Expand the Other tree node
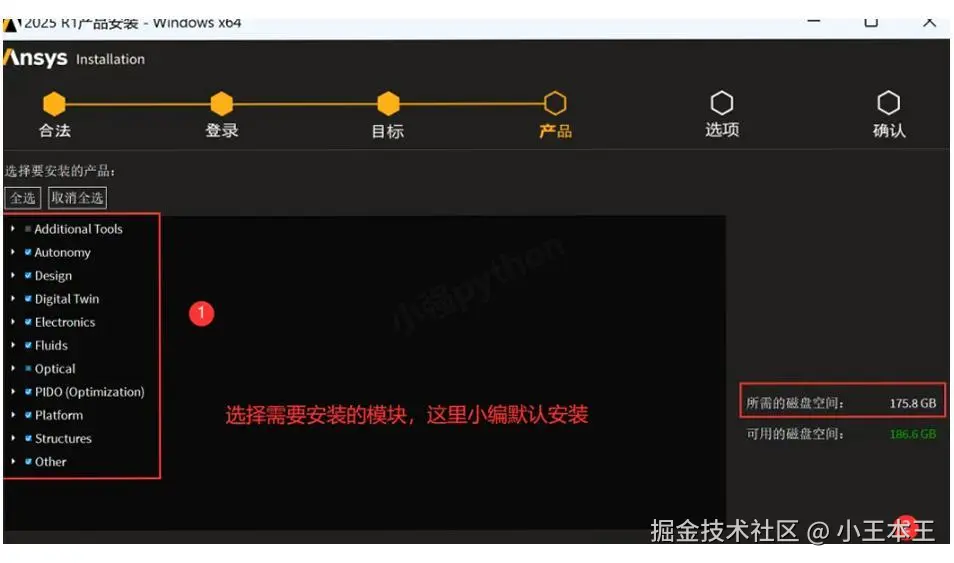Image resolution: width=954 pixels, height=563 pixels. [x=13, y=461]
